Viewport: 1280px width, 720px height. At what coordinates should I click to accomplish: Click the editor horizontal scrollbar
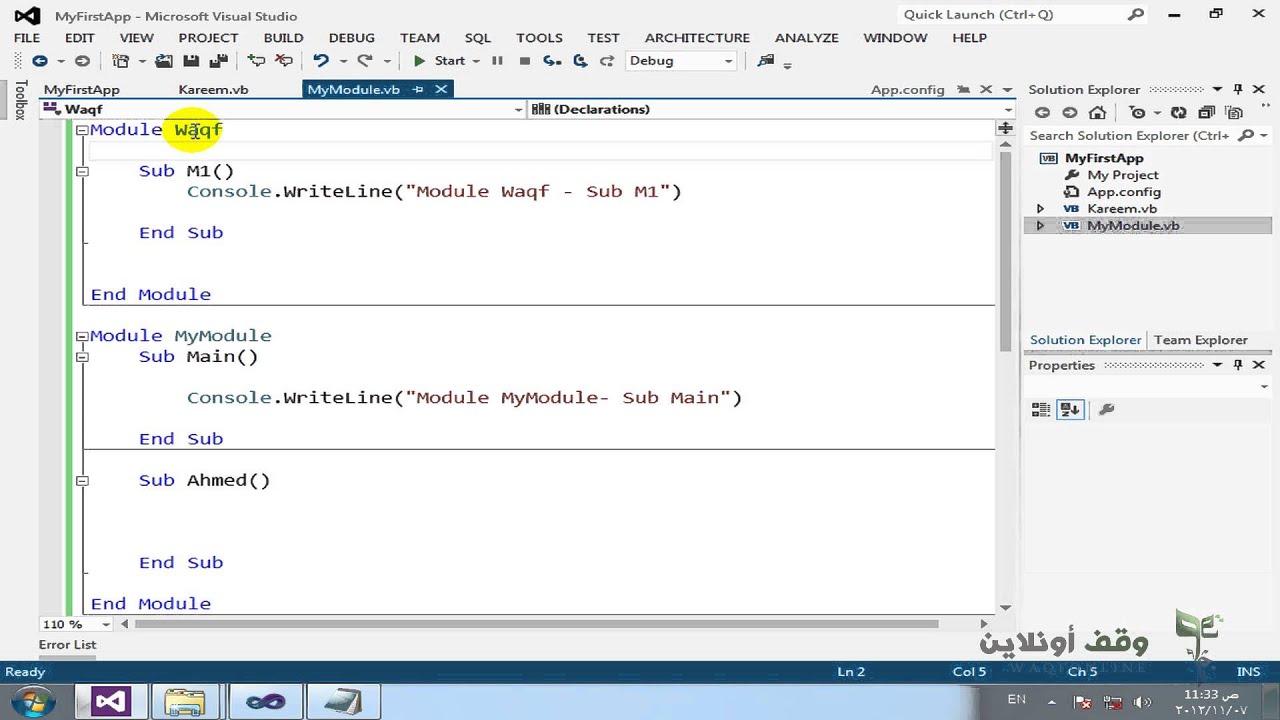coord(537,624)
